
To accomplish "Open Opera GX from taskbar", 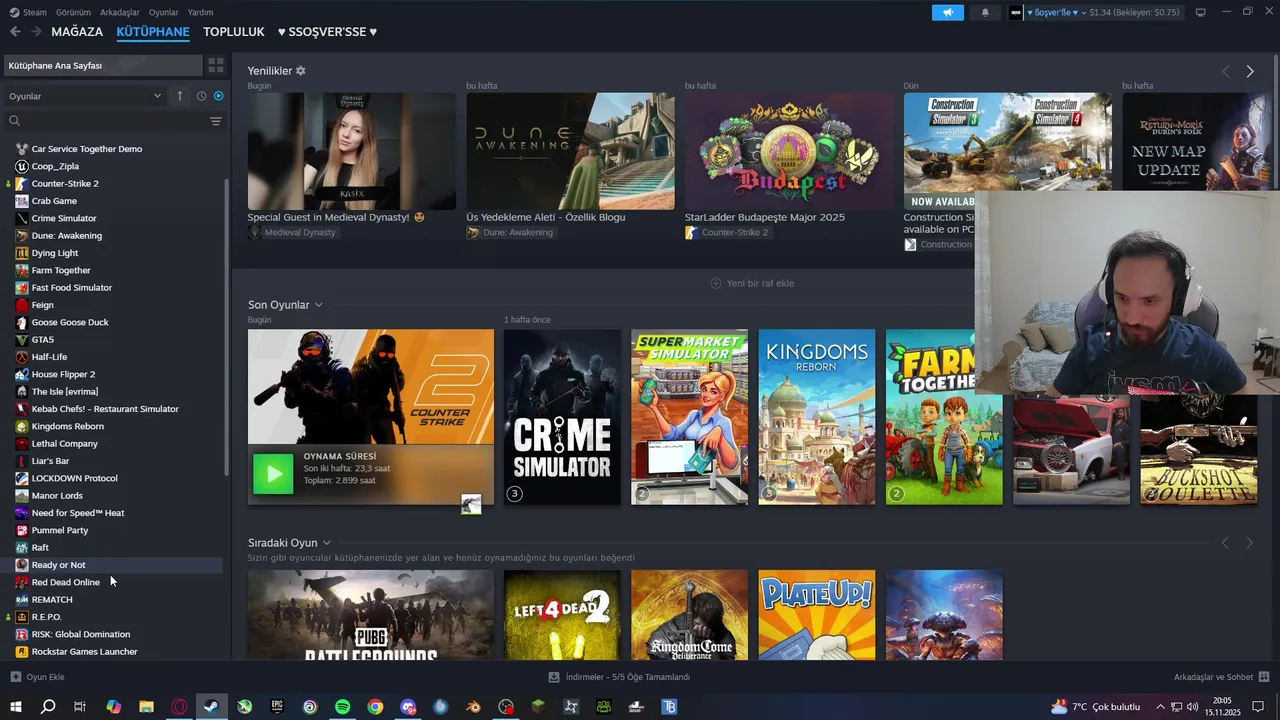I will 179,707.
